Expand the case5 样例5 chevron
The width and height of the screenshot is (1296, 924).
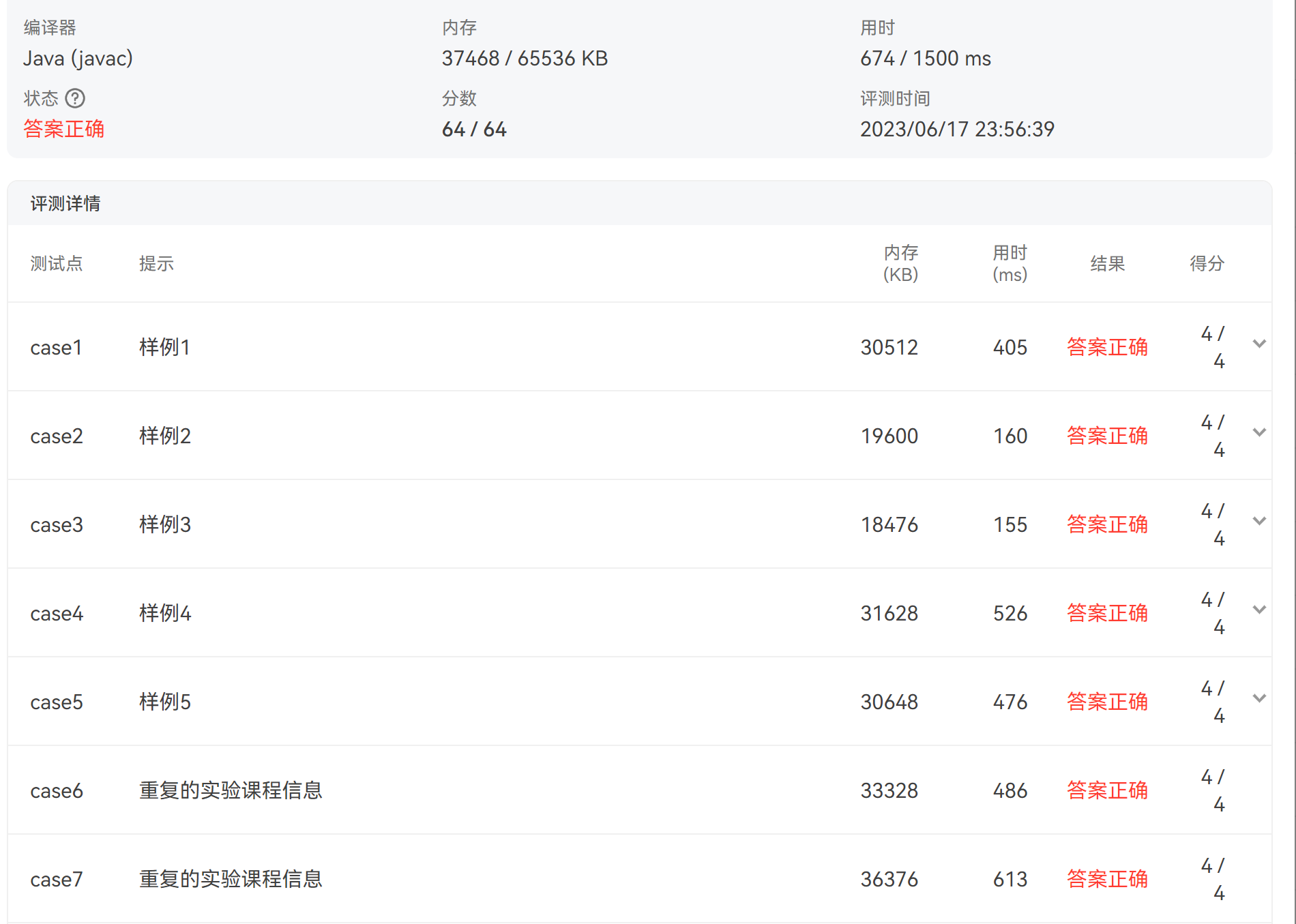click(x=1259, y=698)
